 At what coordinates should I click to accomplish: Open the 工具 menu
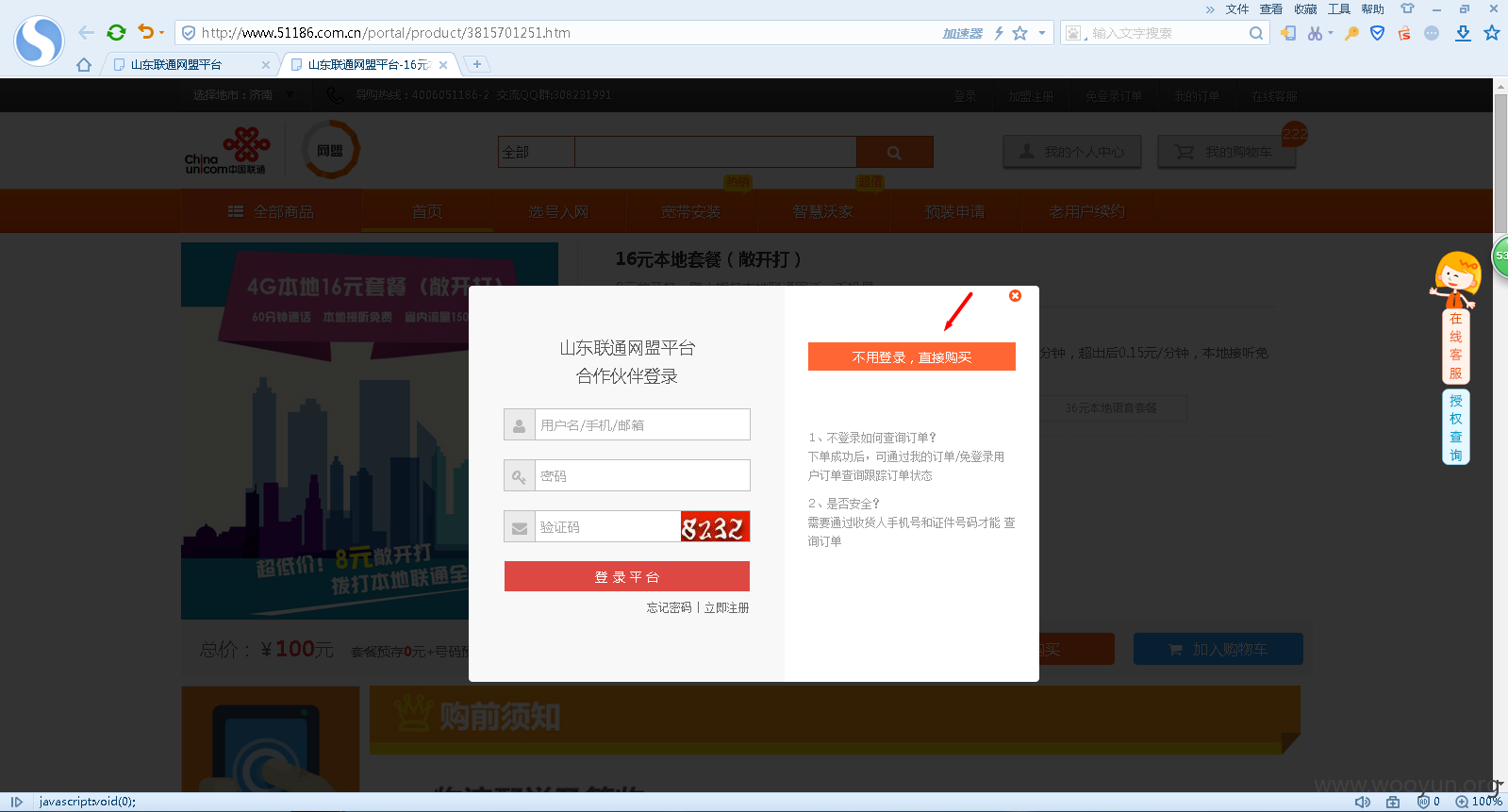pos(1339,9)
